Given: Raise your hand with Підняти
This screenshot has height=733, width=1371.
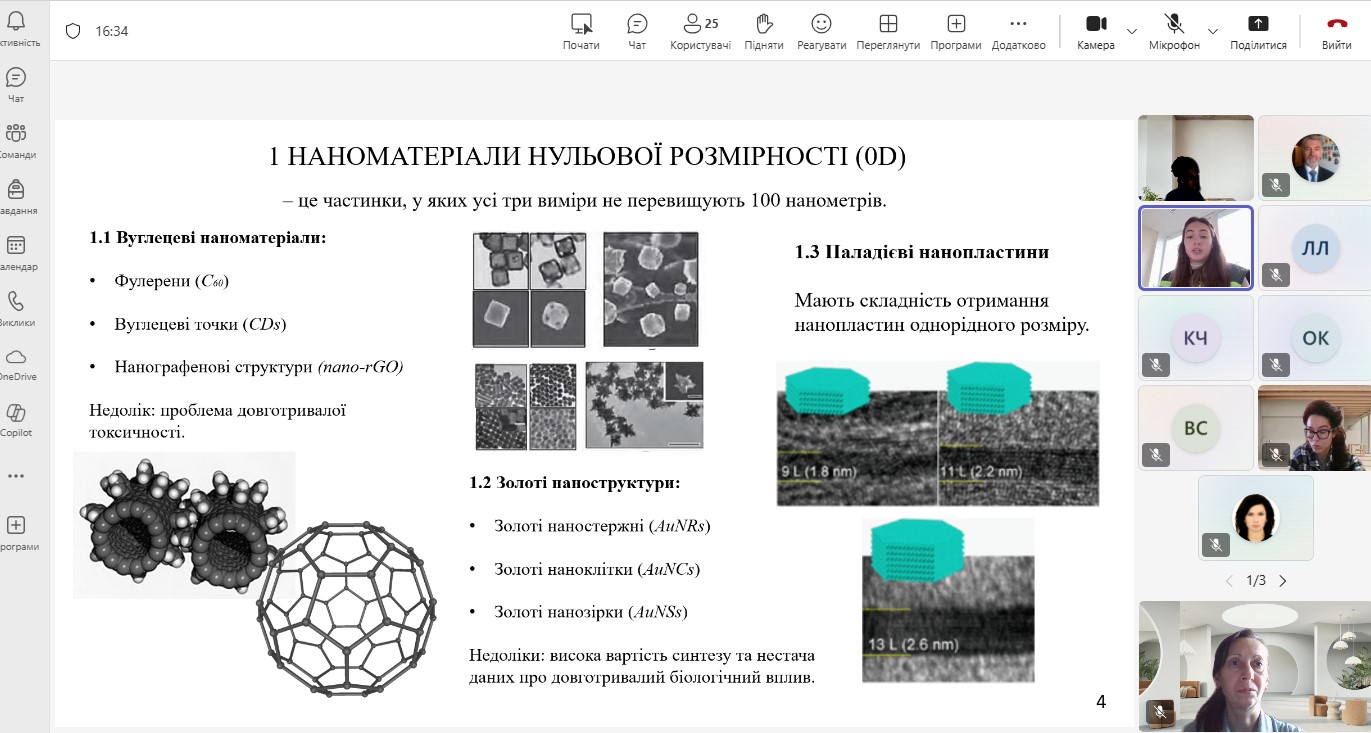Looking at the screenshot, I should point(764,31).
